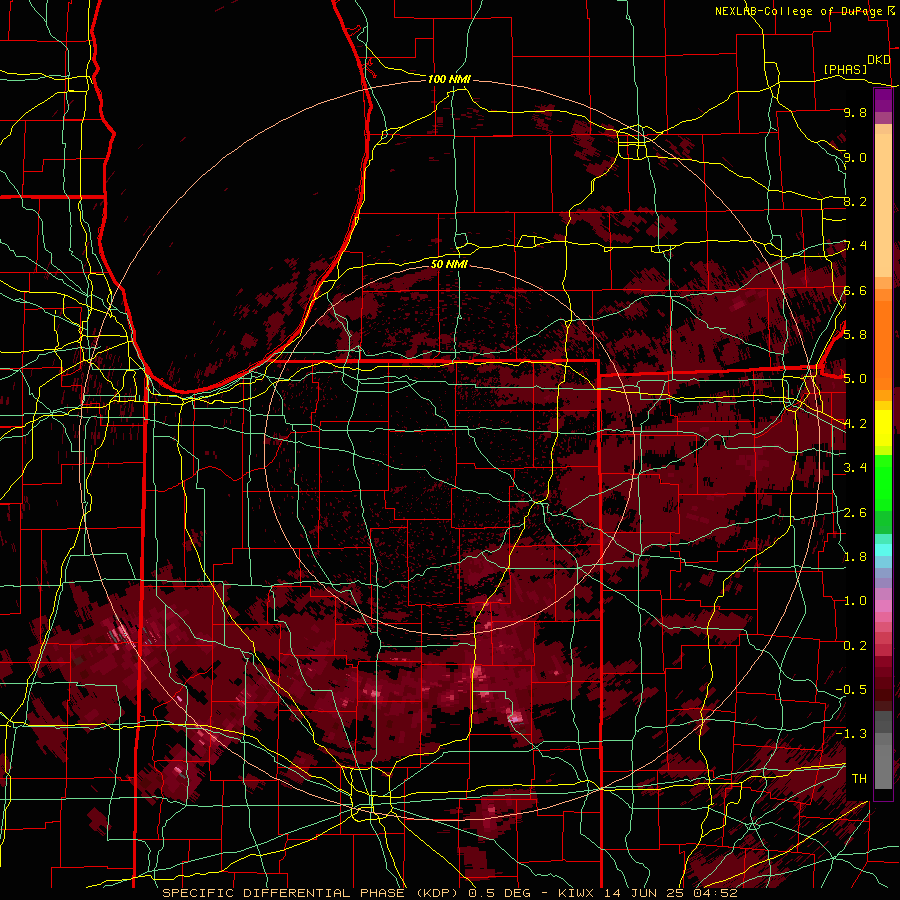Click the 9.0 color scale value
This screenshot has width=900, height=900.
click(855, 157)
